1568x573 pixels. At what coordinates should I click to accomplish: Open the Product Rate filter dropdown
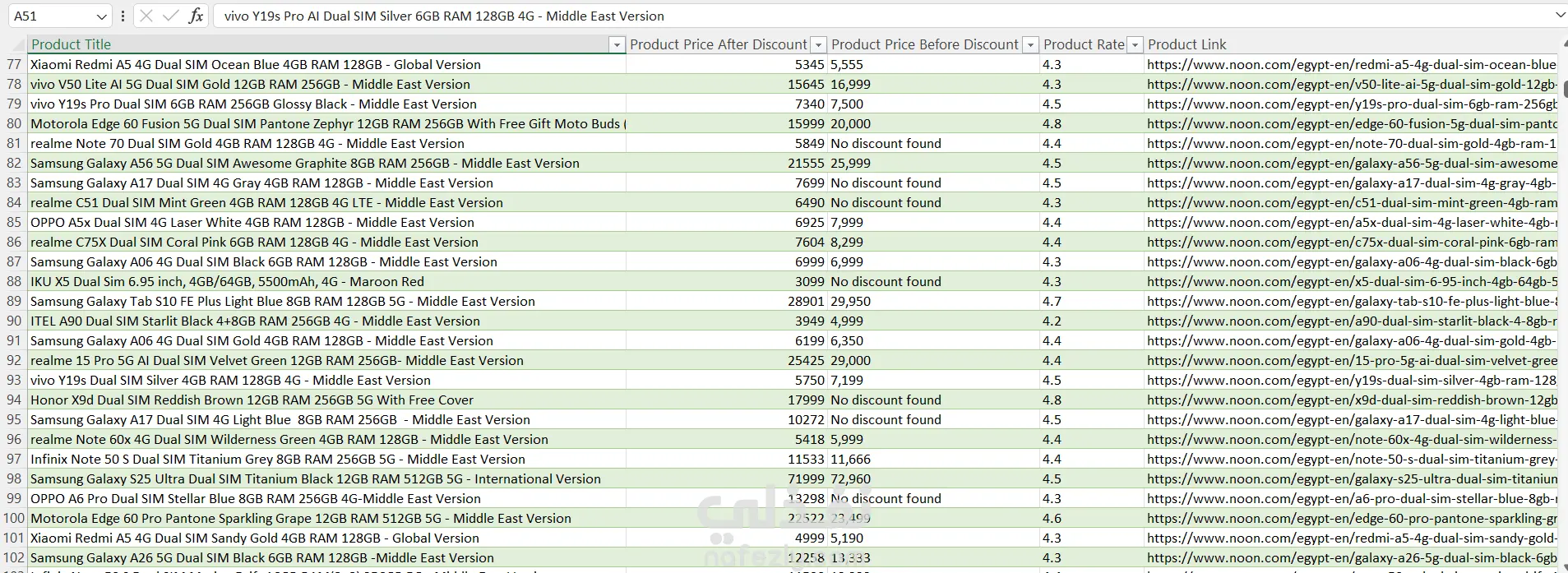(x=1135, y=44)
